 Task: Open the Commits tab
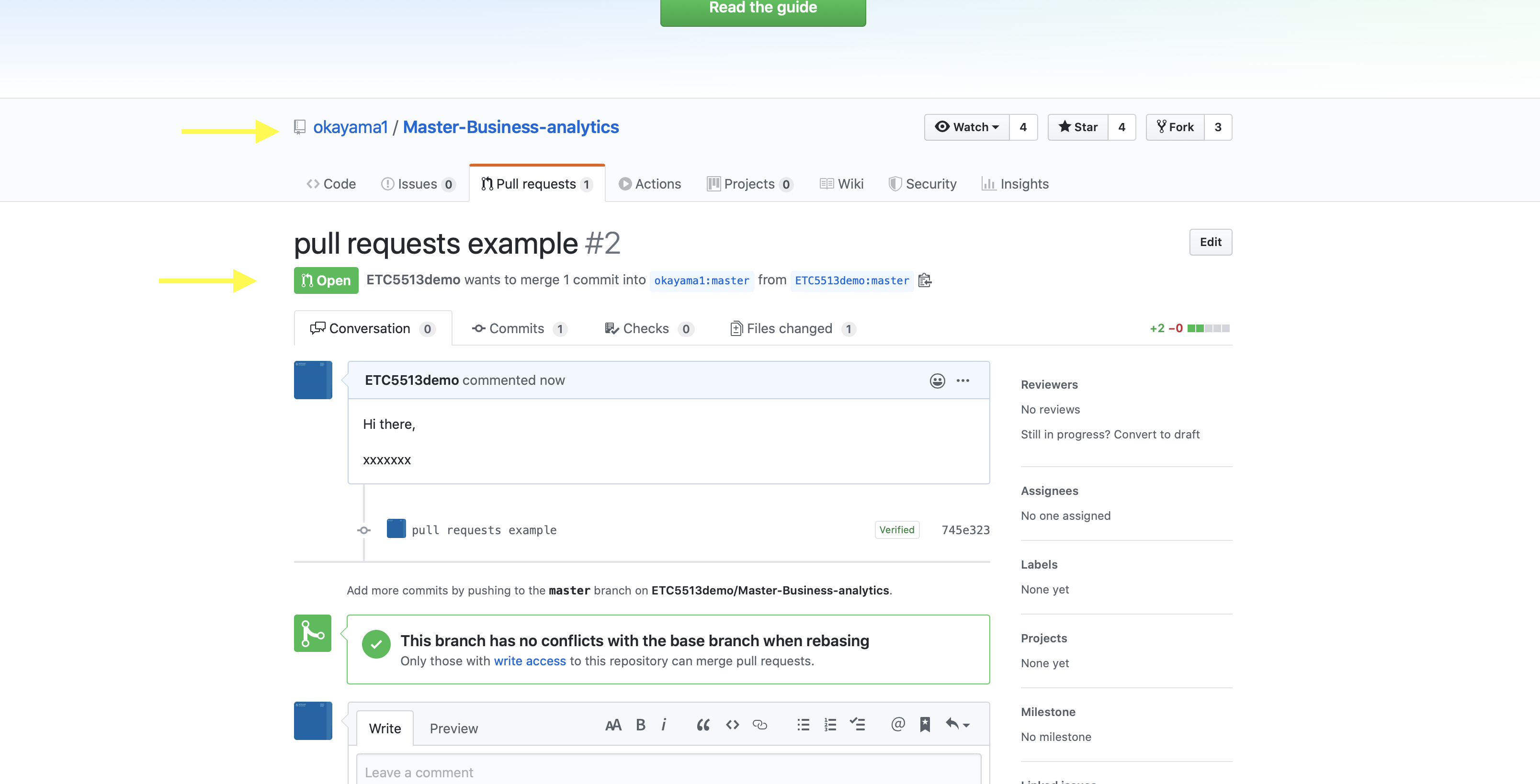click(518, 329)
